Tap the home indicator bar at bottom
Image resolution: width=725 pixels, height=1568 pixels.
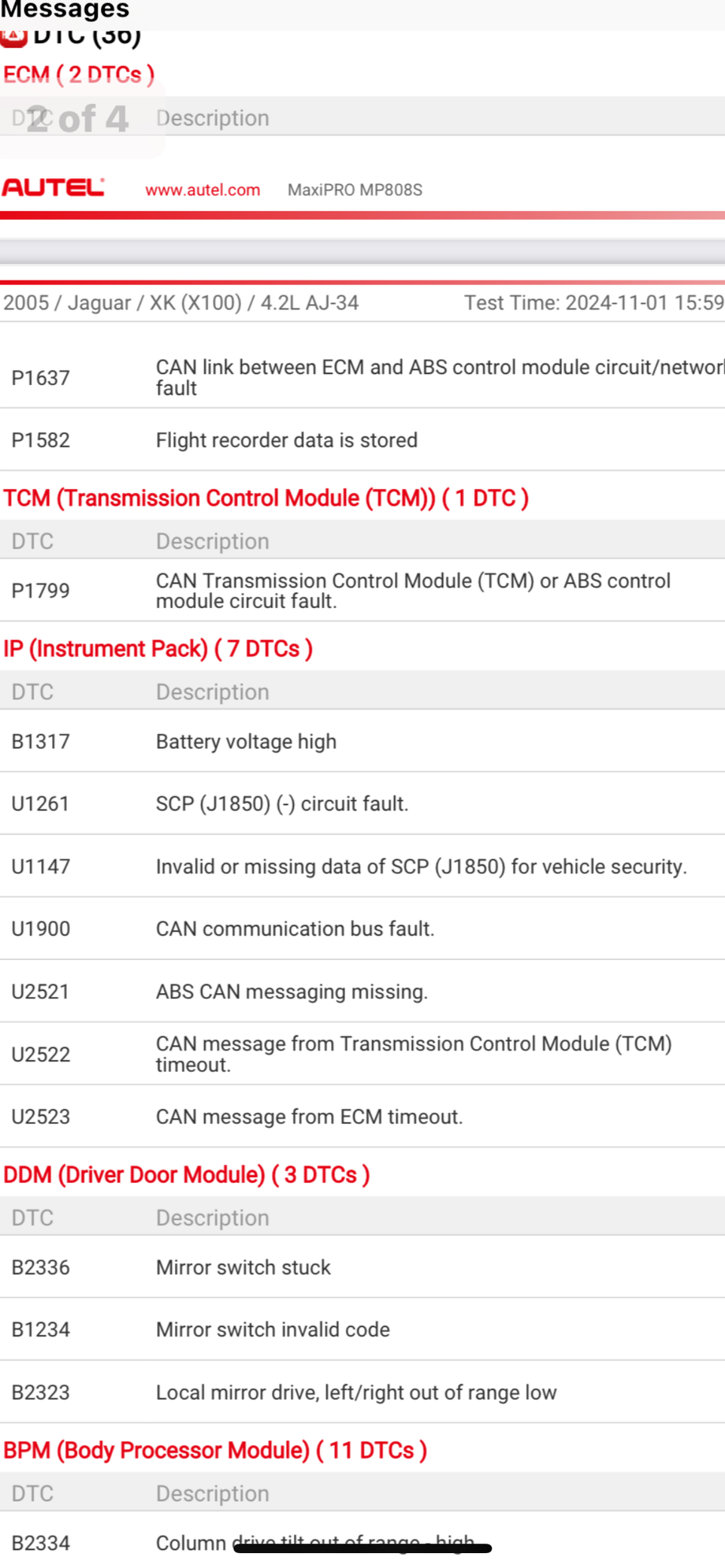[362, 1548]
